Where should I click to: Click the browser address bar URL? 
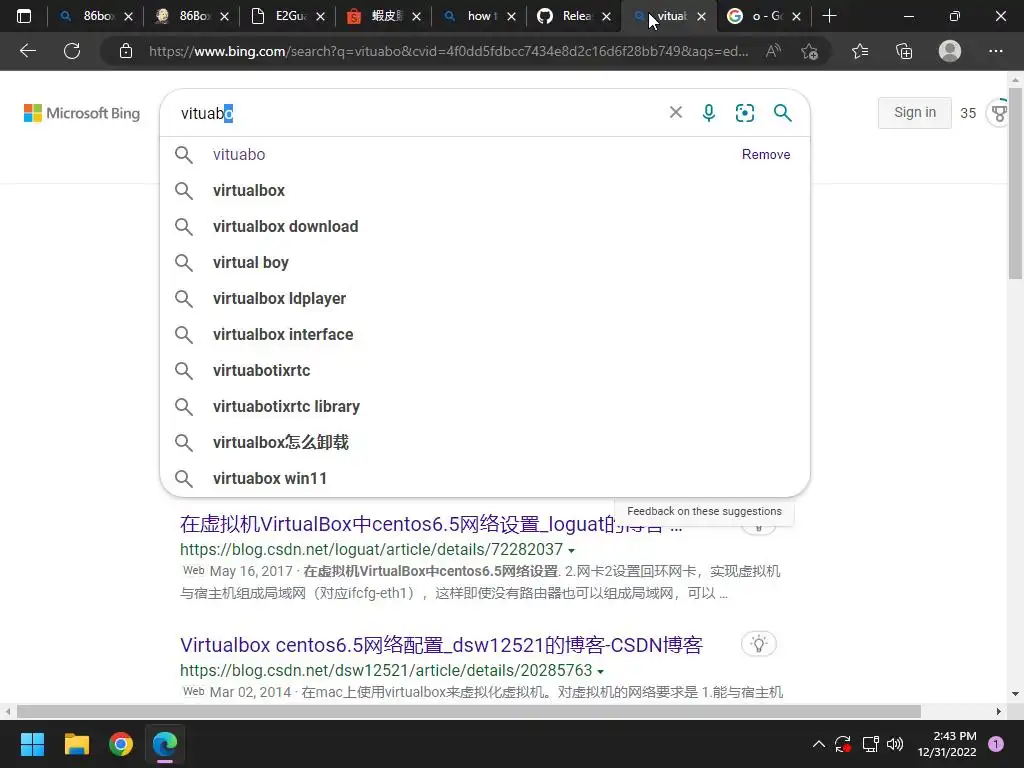[x=448, y=51]
